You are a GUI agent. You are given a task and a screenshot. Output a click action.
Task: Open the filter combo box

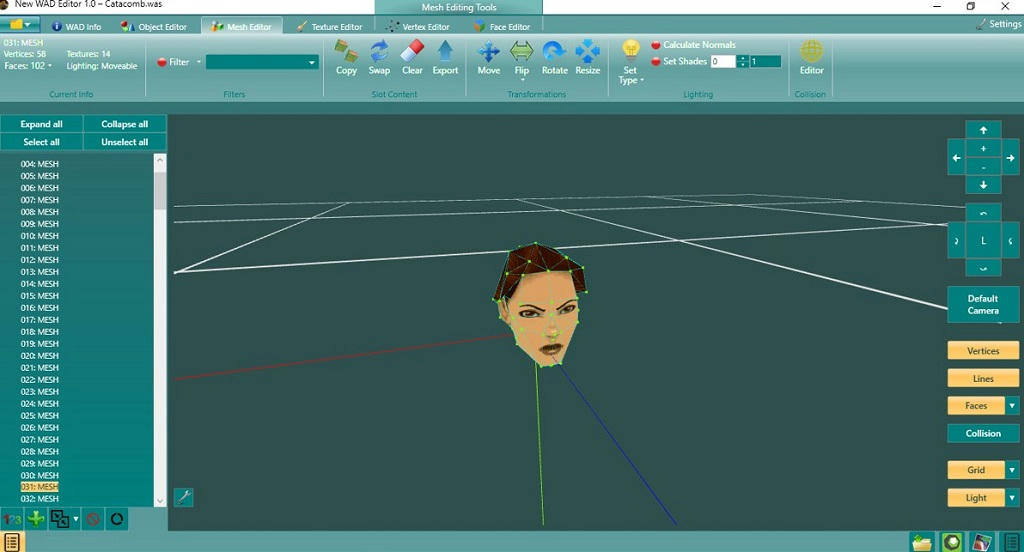262,62
